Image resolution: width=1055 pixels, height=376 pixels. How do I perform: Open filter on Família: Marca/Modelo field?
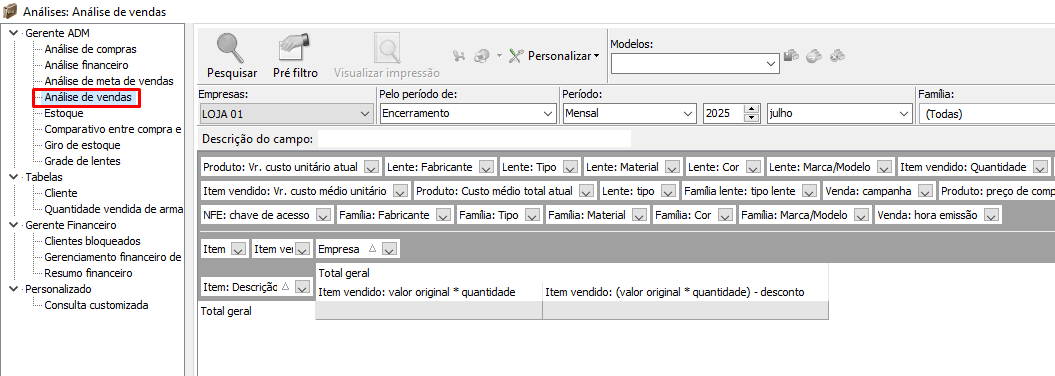(861, 215)
